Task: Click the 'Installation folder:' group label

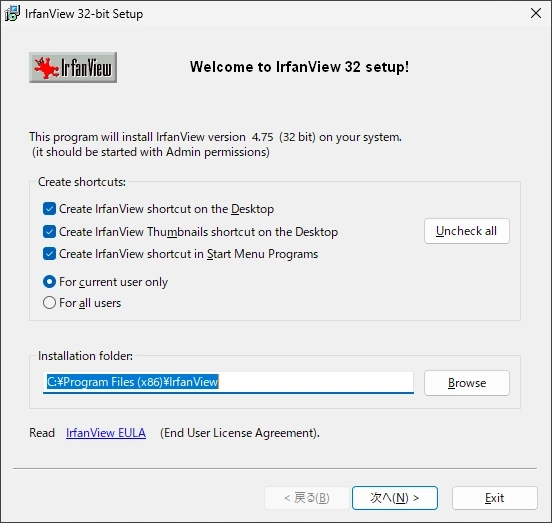Action: pyautogui.click(x=86, y=356)
